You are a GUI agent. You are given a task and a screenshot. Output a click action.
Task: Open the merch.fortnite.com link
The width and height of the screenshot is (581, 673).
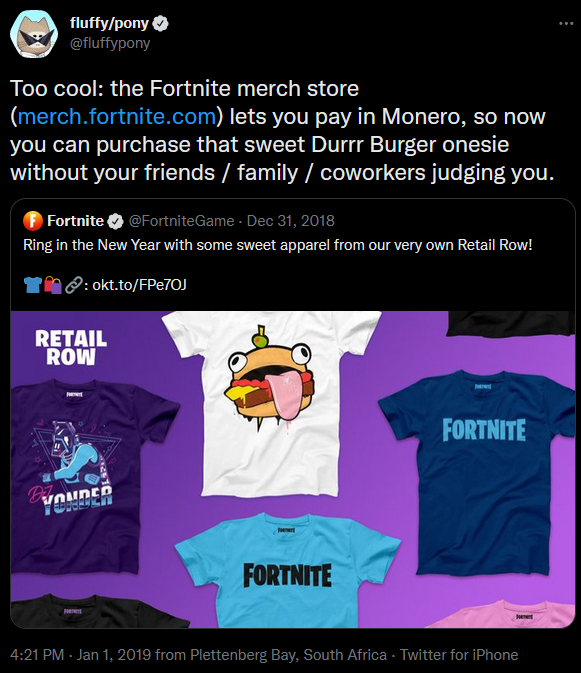117,117
